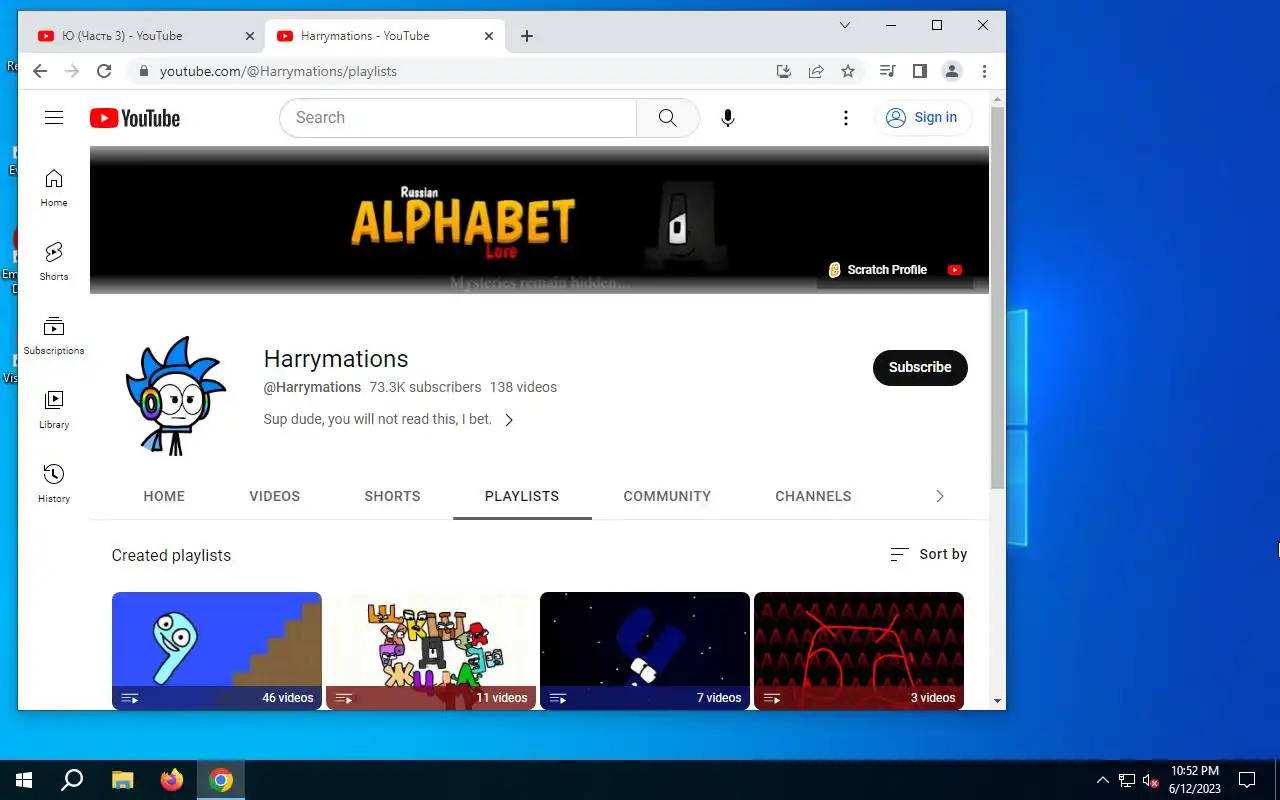The image size is (1280, 800).
Task: Open Shorts in the left sidebar
Action: [x=54, y=262]
